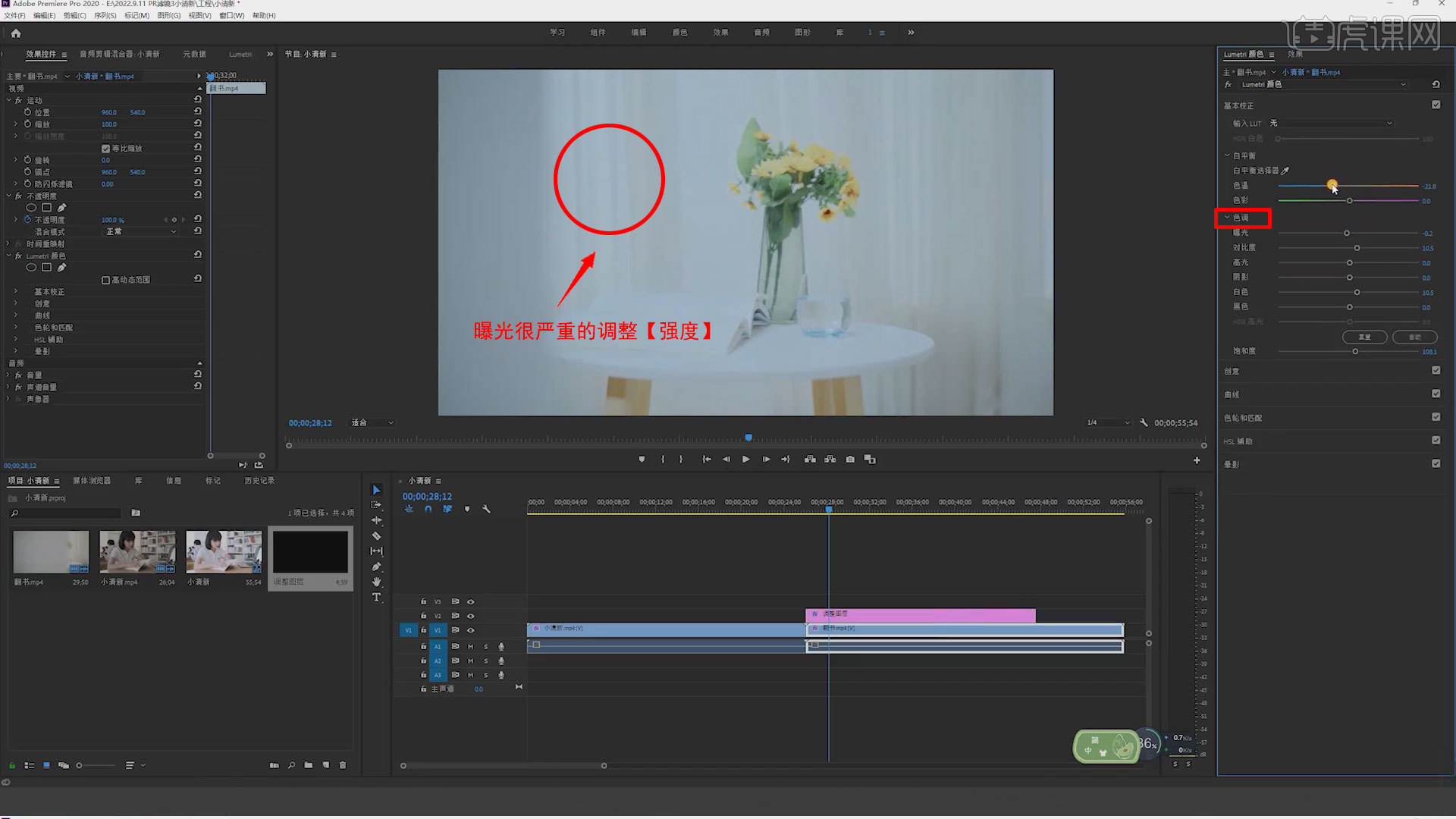Select the Pen tool in timeline toolbox
This screenshot has height=819, width=1456.
[376, 566]
